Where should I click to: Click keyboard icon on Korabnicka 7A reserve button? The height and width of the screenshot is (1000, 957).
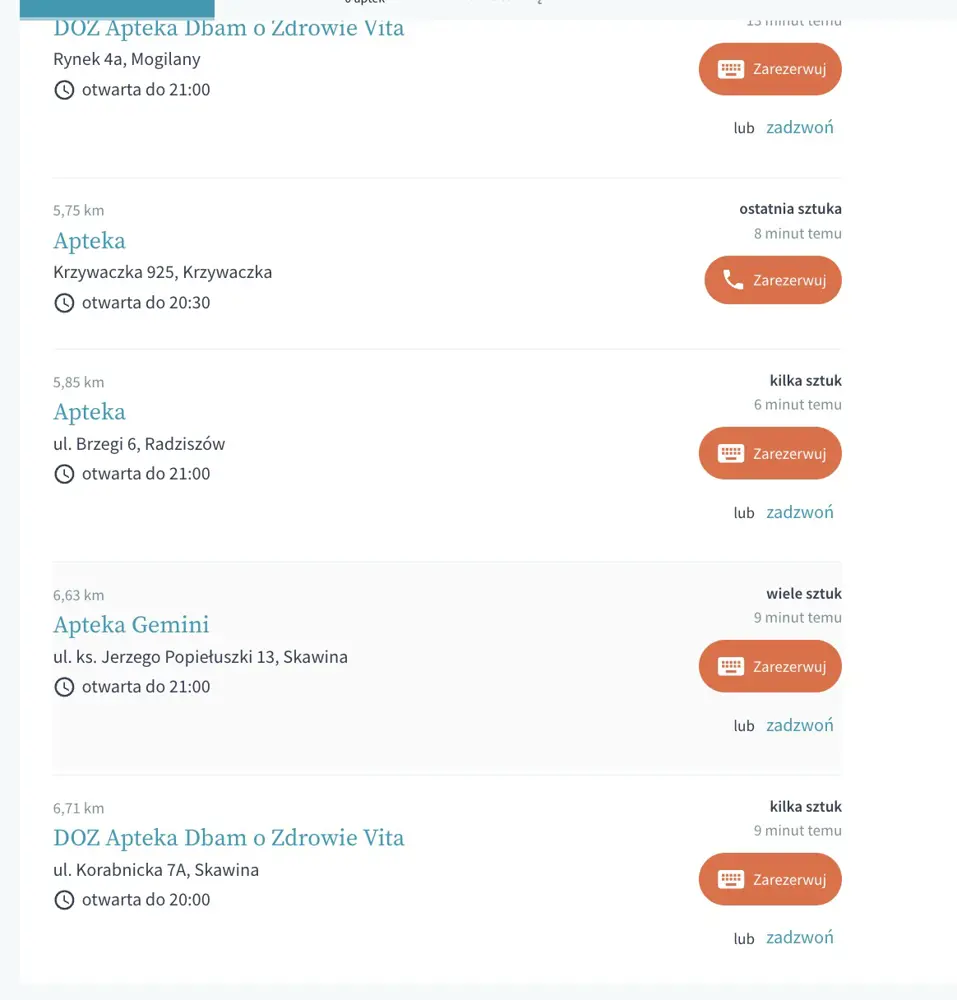pyautogui.click(x=731, y=879)
